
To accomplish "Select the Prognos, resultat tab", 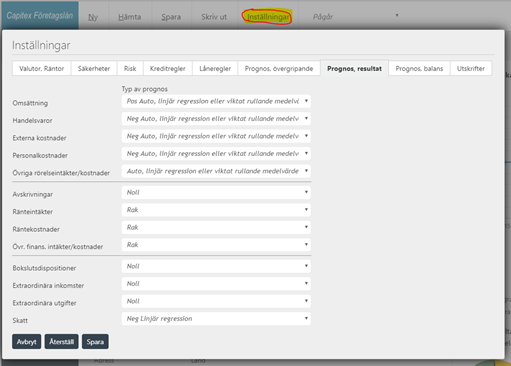I will click(x=354, y=68).
